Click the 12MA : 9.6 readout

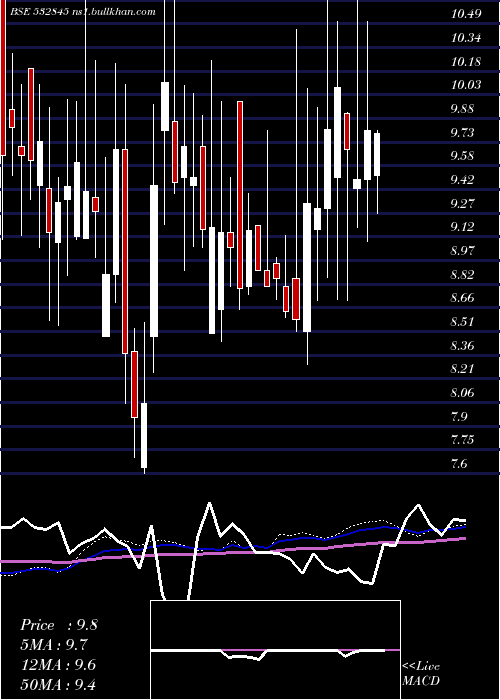57,664
